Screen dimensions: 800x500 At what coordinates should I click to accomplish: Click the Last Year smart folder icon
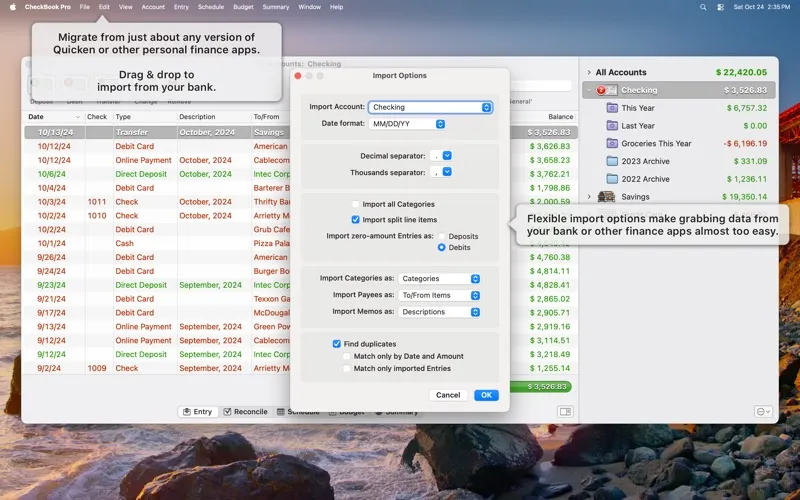click(612, 126)
